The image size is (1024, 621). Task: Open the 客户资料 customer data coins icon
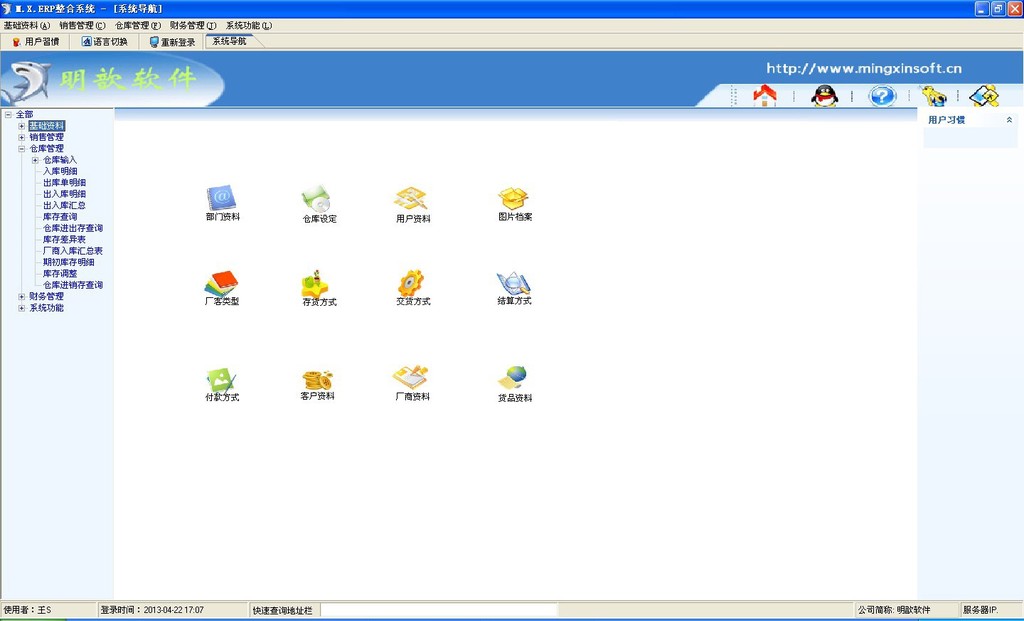317,379
